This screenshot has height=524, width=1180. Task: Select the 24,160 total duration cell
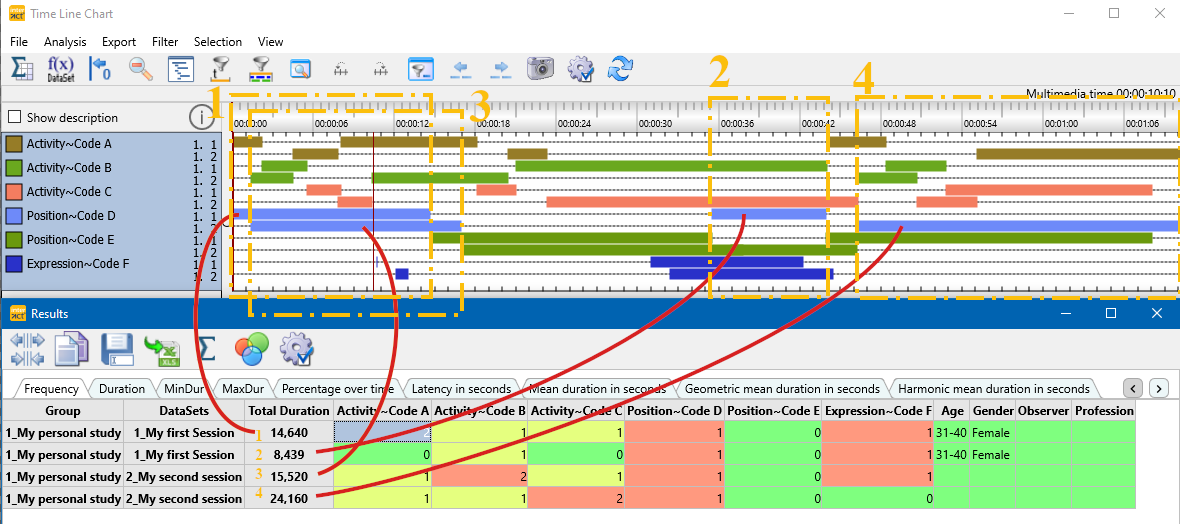click(288, 498)
